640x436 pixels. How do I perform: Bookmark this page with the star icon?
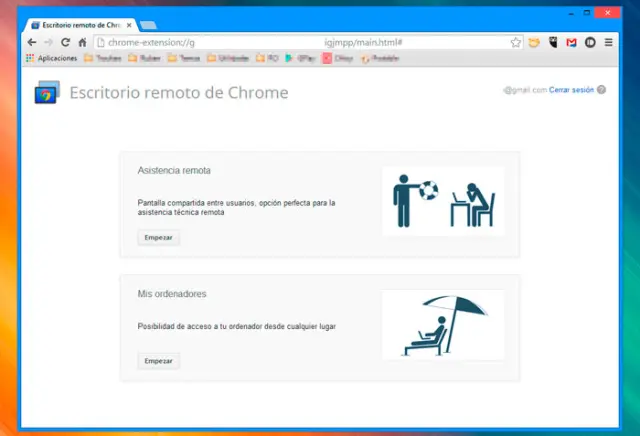coord(516,43)
